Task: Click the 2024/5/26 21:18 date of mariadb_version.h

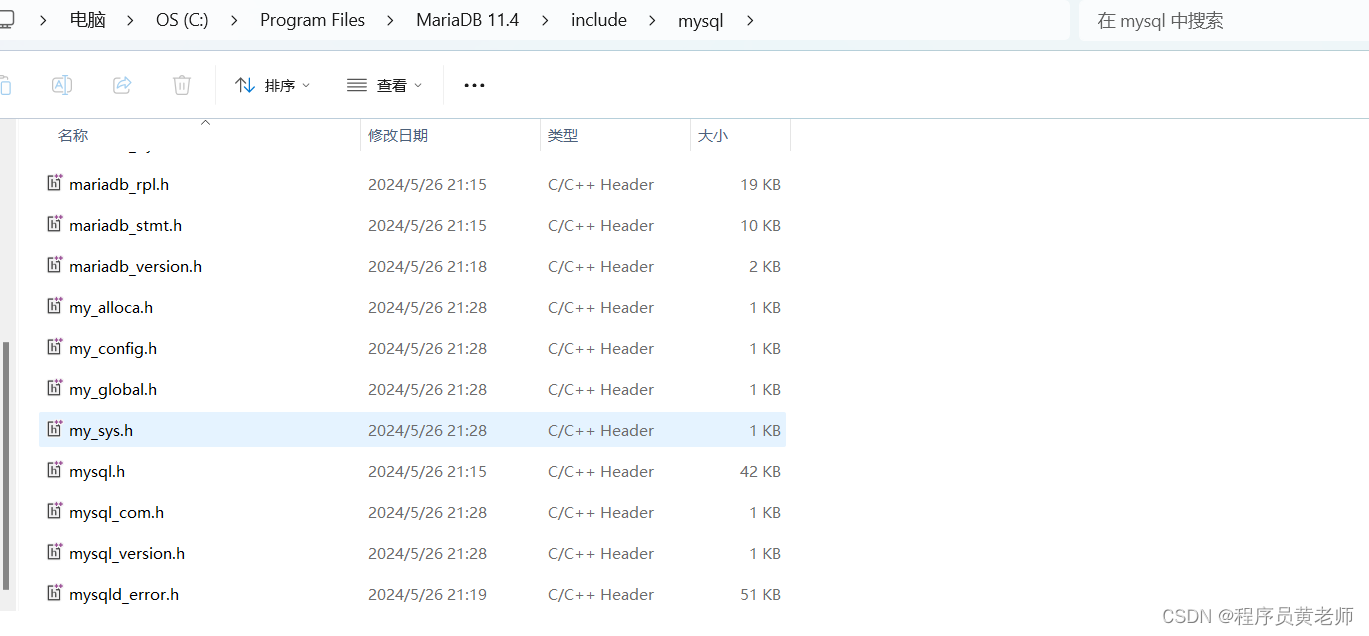Action: click(x=427, y=266)
